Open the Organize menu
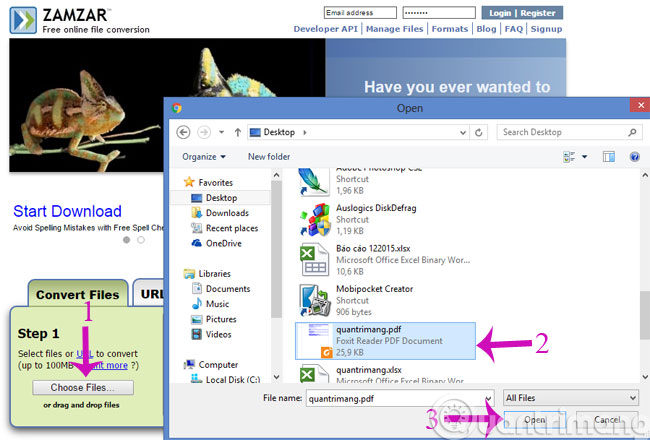Screen dimensions: 650x440 (204, 157)
